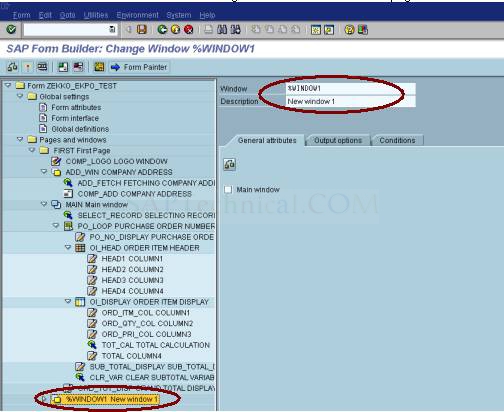Click the Last Page navigation icon
Screen dimensions: 504x412
296,30
